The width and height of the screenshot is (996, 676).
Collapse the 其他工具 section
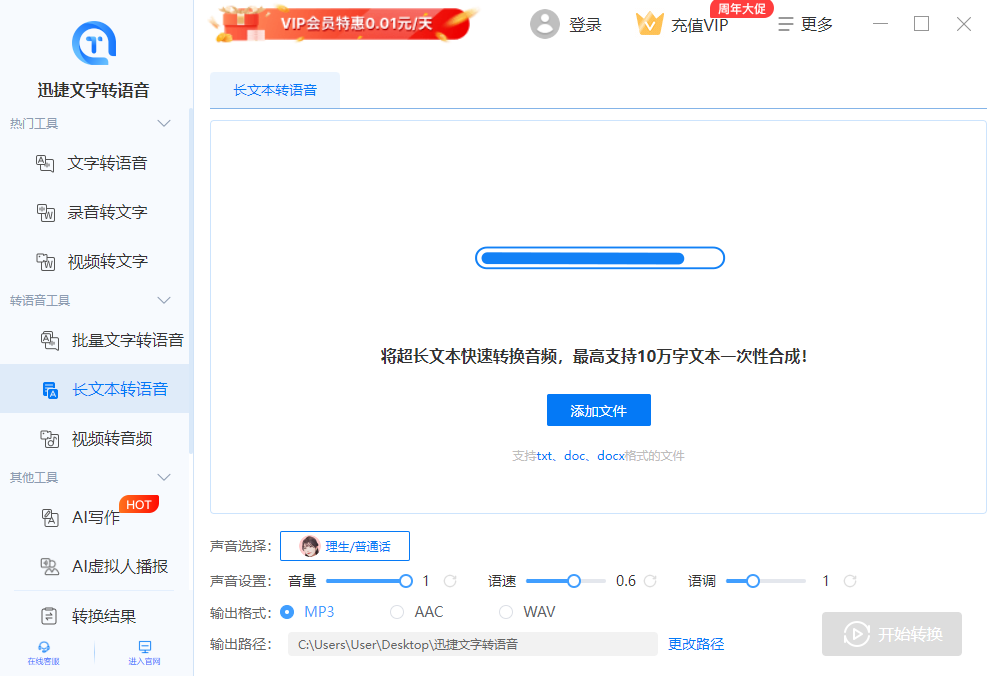click(x=164, y=477)
